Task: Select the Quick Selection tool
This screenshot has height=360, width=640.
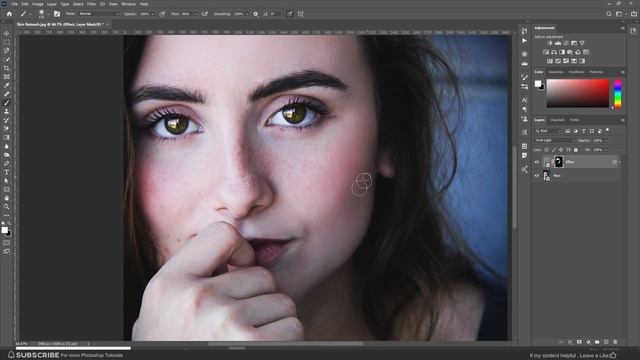Action: coord(7,60)
